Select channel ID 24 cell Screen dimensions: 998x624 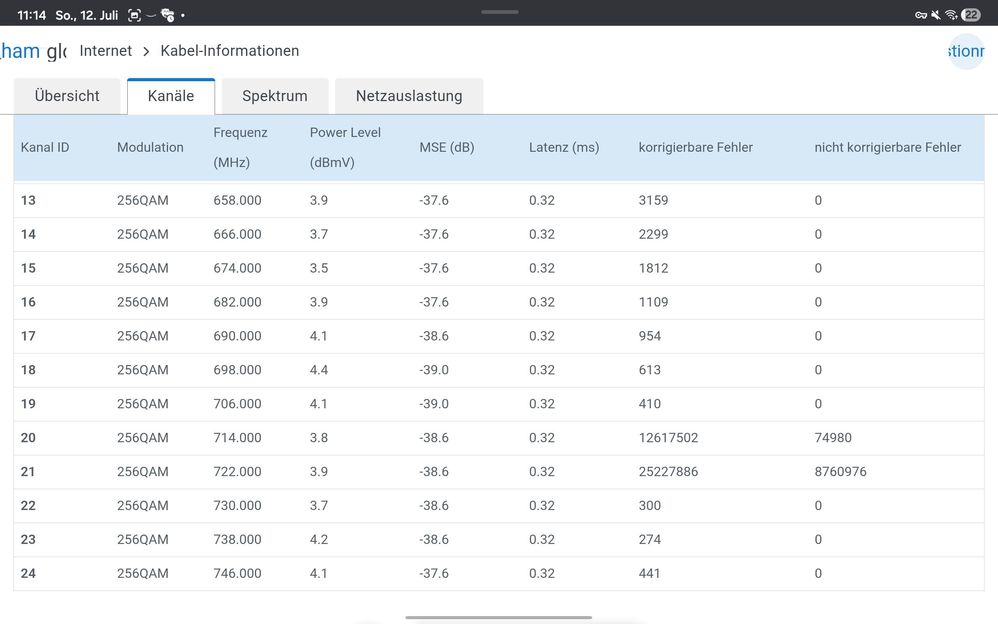point(28,574)
